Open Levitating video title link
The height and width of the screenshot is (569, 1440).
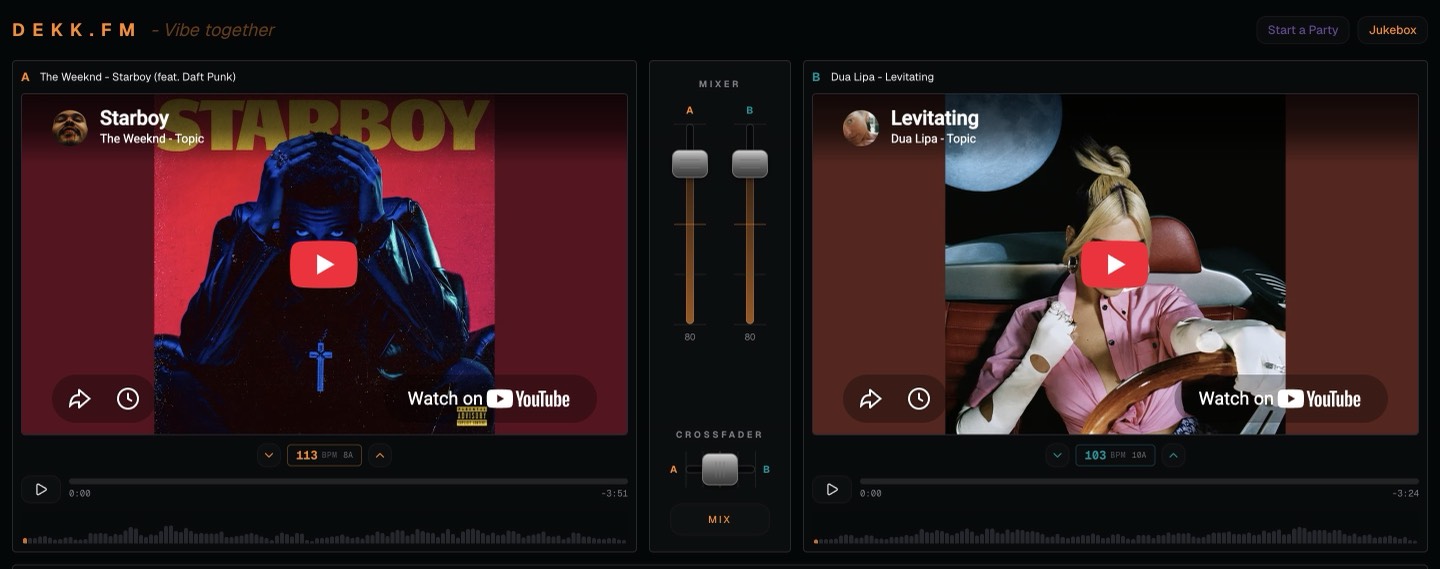pos(935,118)
